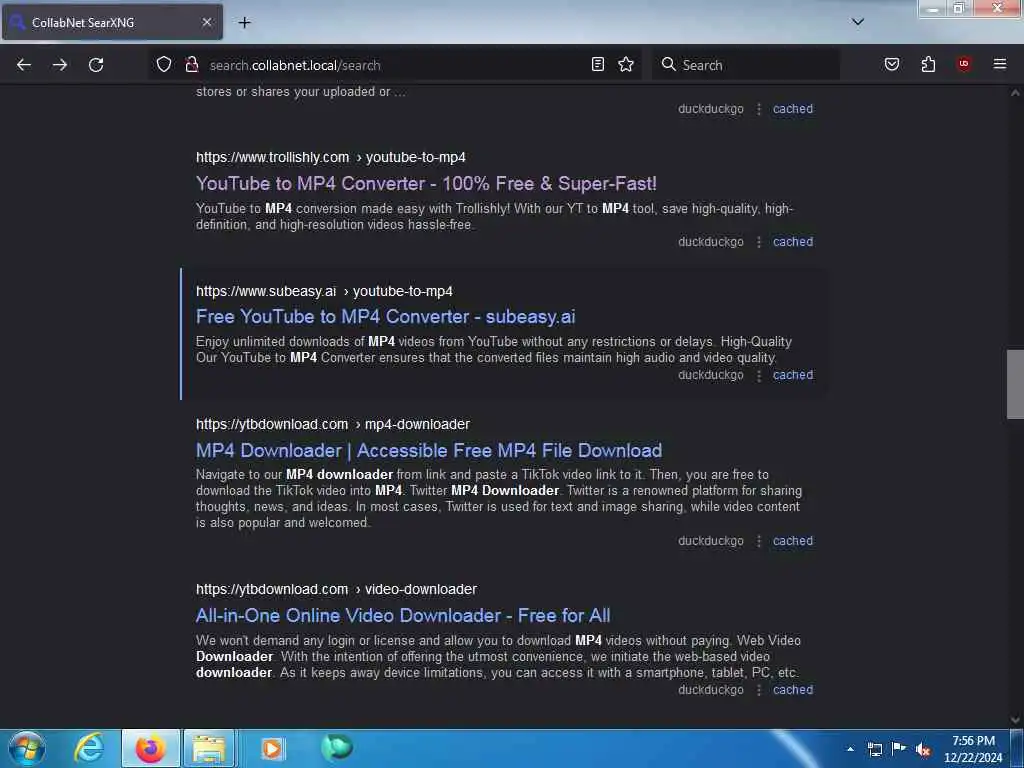Open Free YouTube to MP4 Converter subeasy.ai
The image size is (1024, 768).
(x=385, y=317)
